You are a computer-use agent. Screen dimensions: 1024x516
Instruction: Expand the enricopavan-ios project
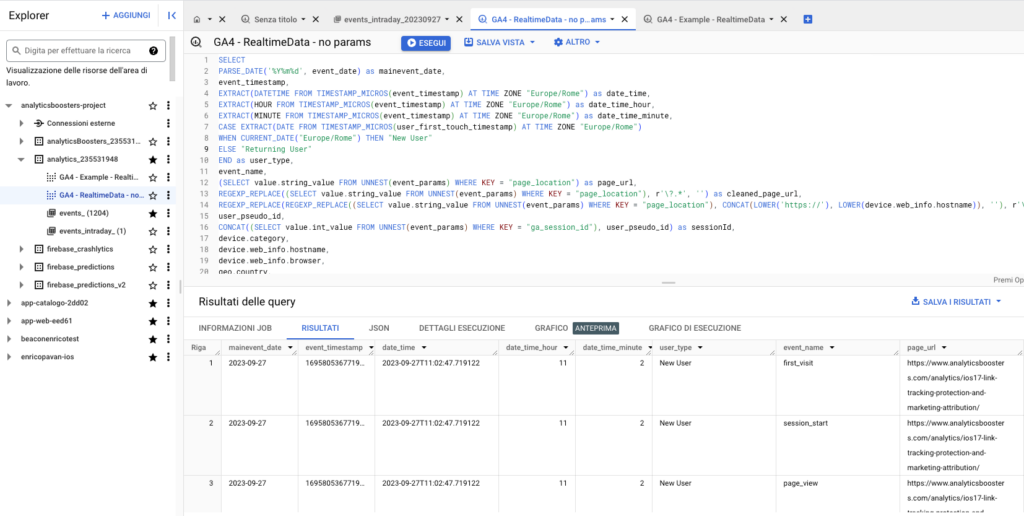[8, 357]
